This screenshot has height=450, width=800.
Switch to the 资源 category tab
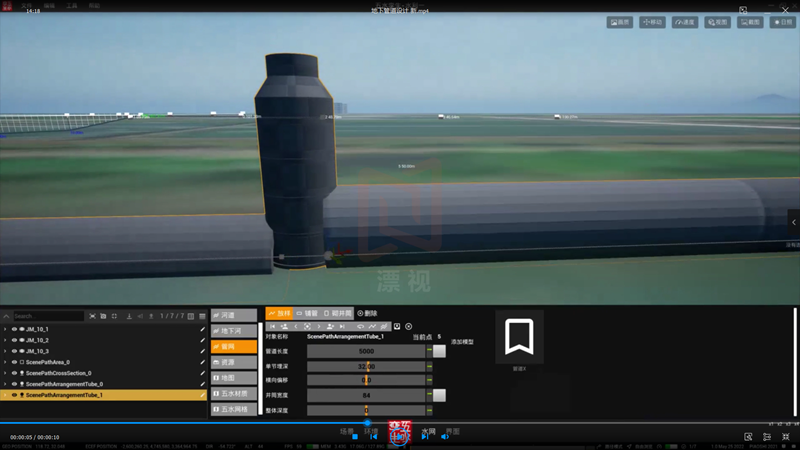click(x=235, y=362)
